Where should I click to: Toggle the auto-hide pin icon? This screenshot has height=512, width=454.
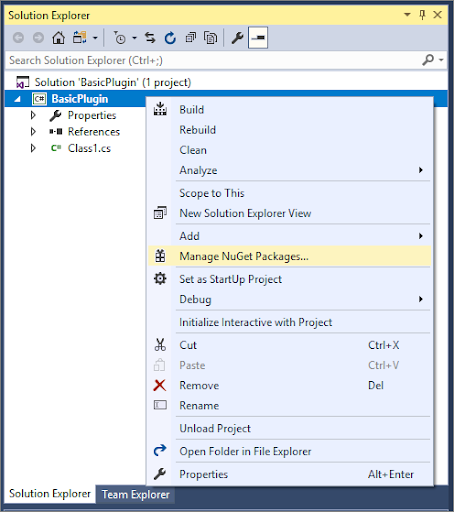[x=422, y=15]
